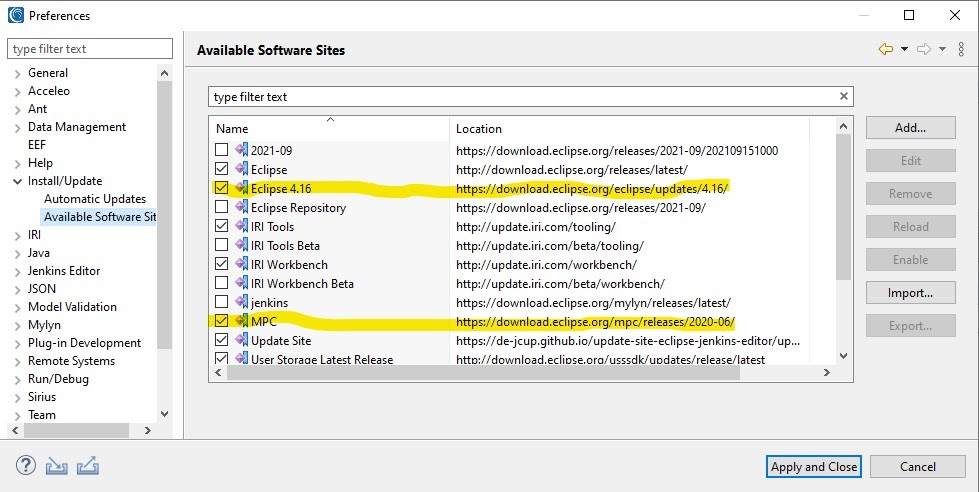Go back with the yellow arrow icon

pos(885,49)
